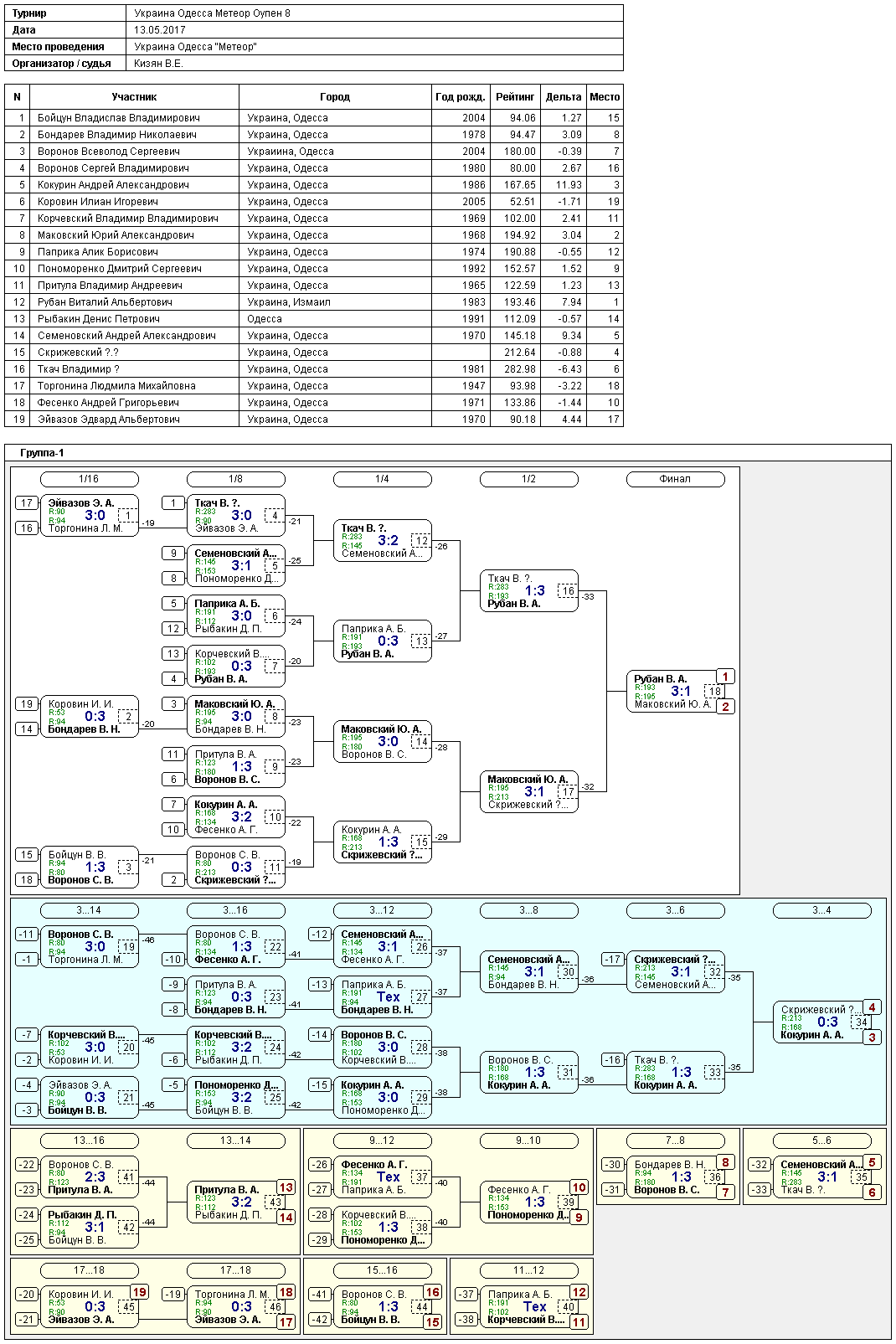The width and height of the screenshot is (896, 1344).
Task: Click the Участник column header
Action: (x=134, y=97)
